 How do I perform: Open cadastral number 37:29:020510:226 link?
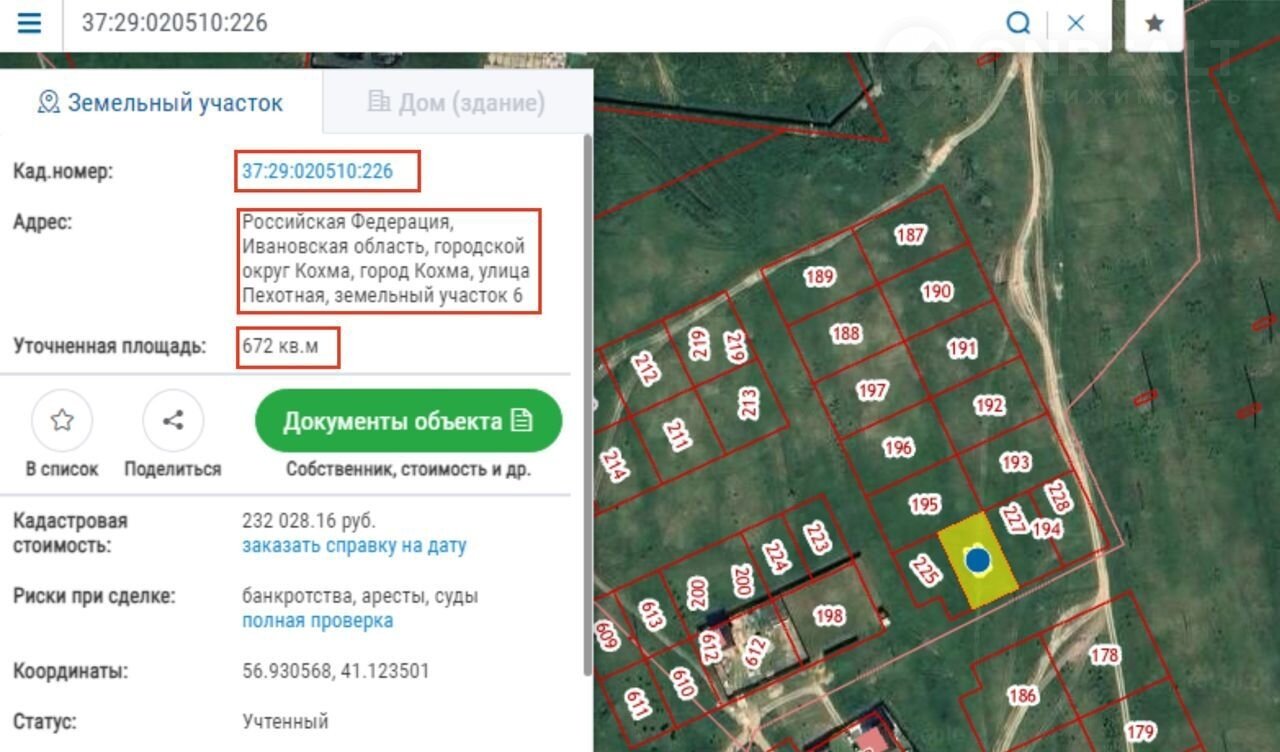click(x=318, y=172)
